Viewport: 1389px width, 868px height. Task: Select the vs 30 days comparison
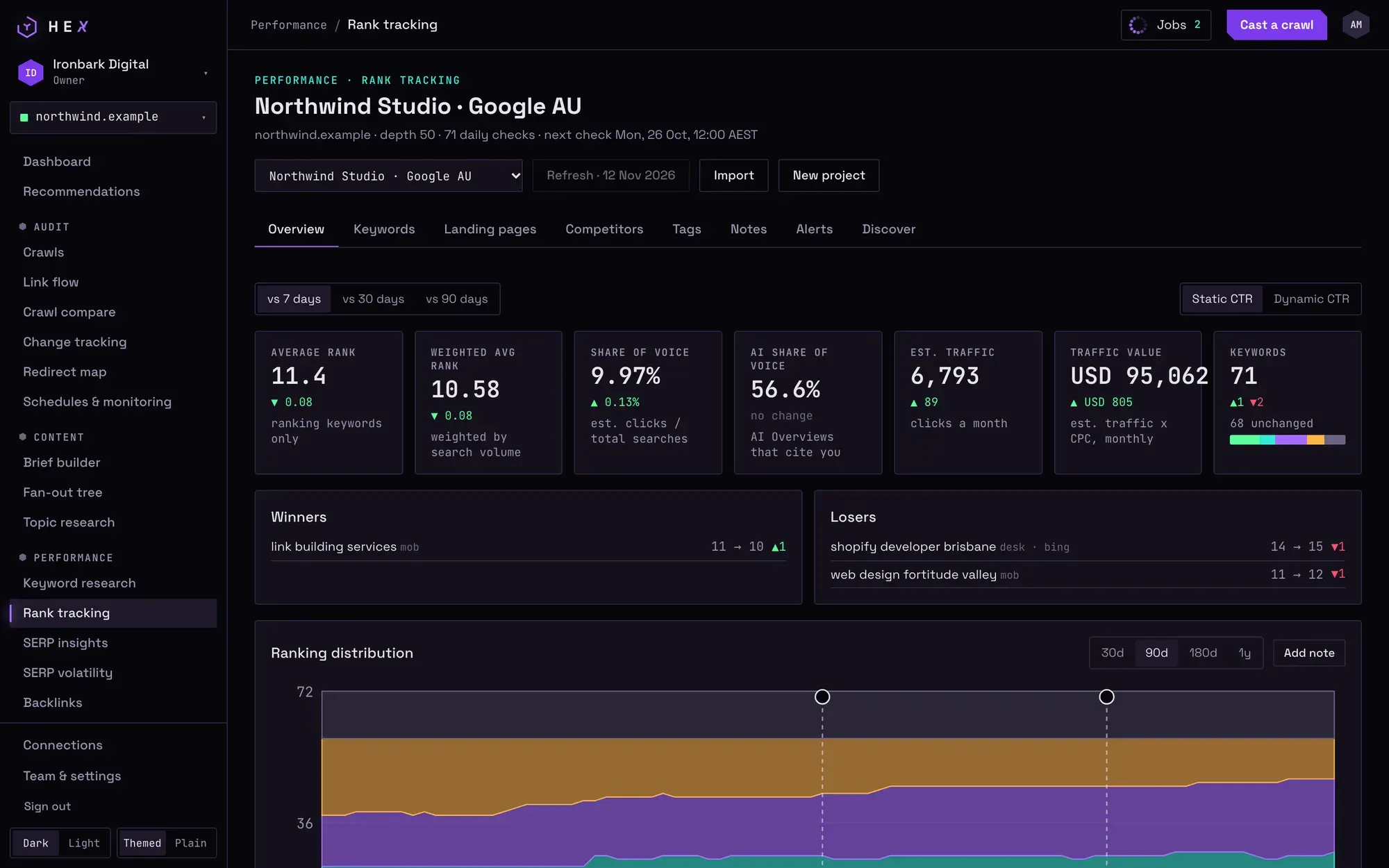coord(373,299)
